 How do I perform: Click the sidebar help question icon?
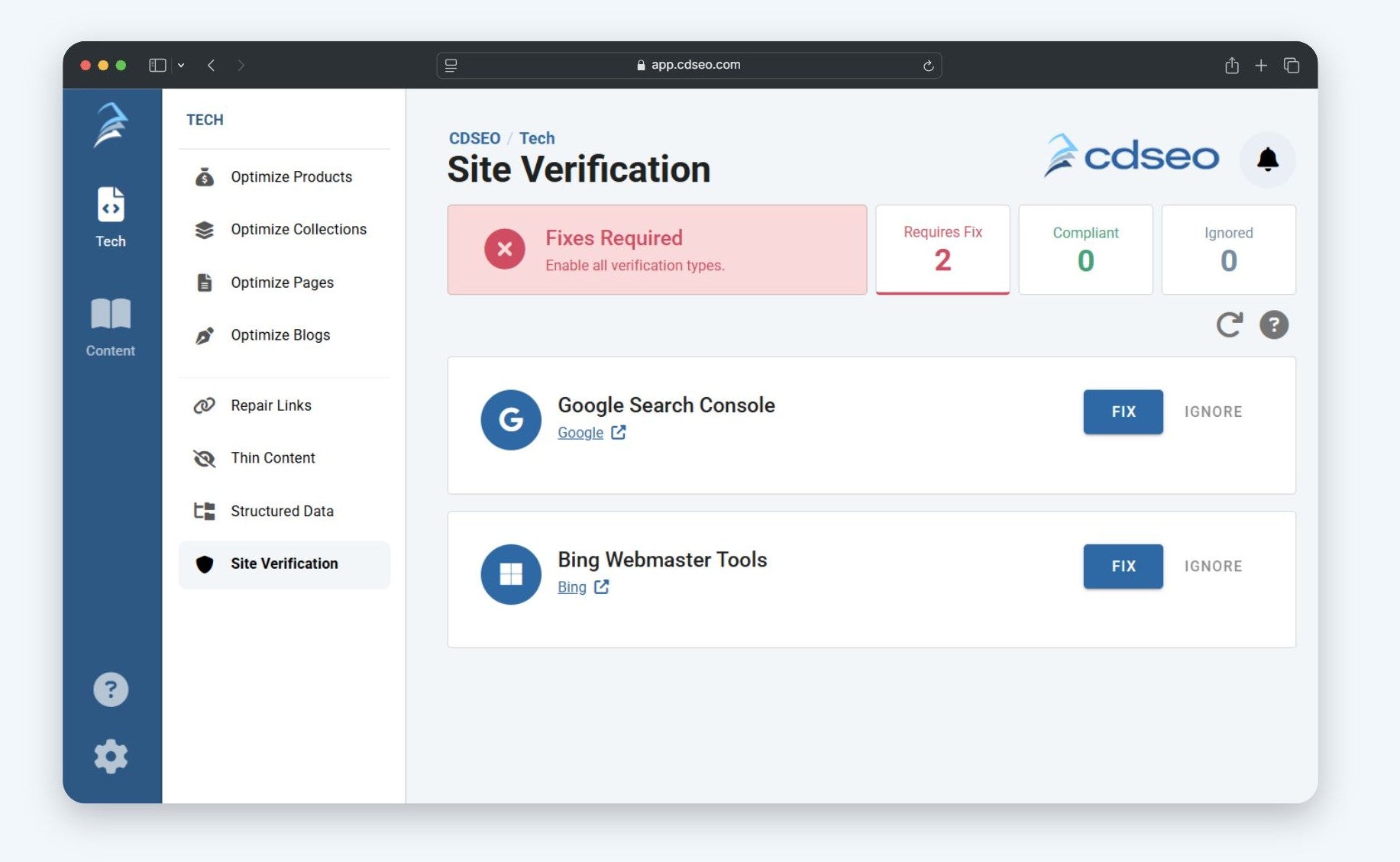click(111, 689)
